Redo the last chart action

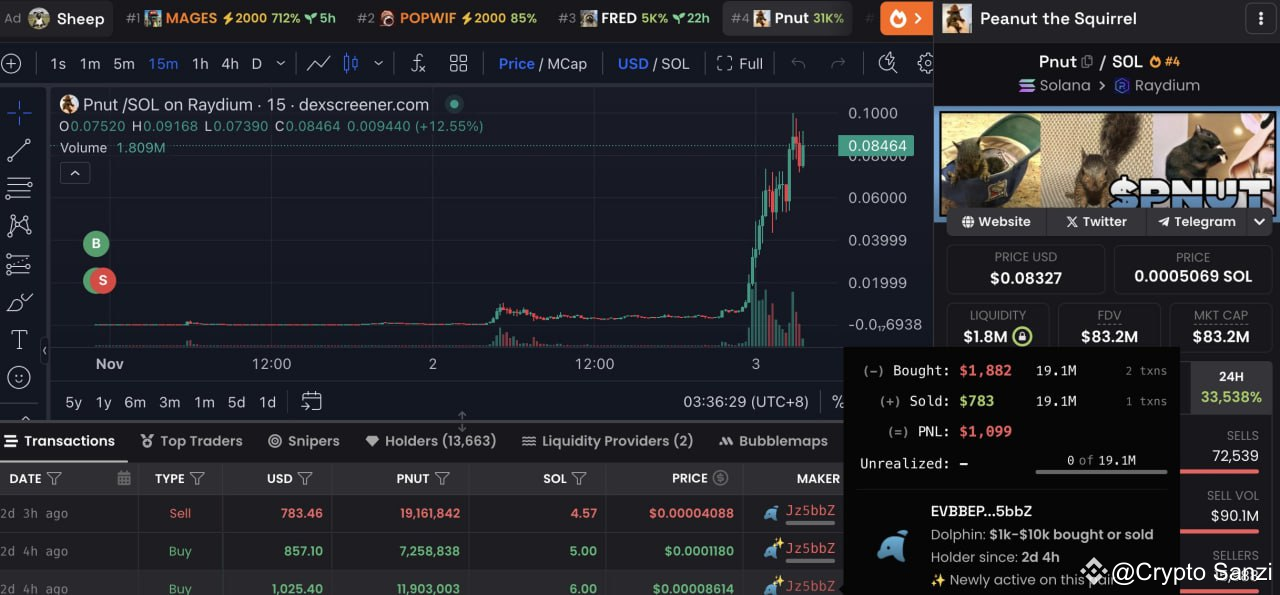(x=838, y=64)
